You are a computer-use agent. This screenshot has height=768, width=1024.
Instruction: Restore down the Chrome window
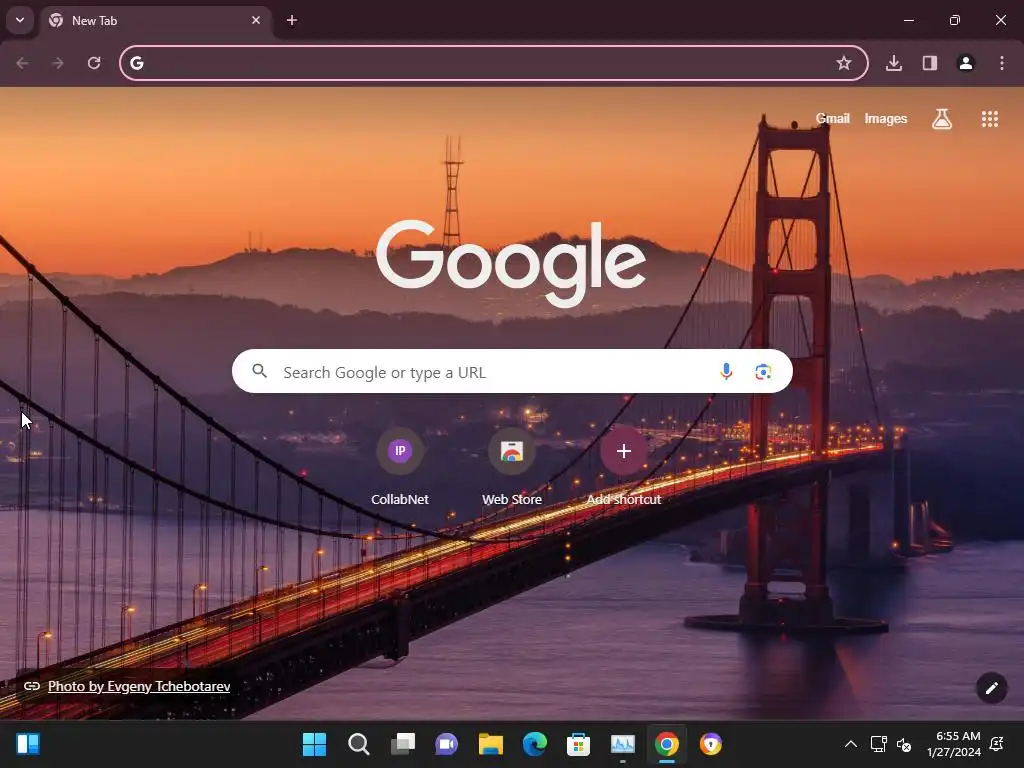pos(955,20)
